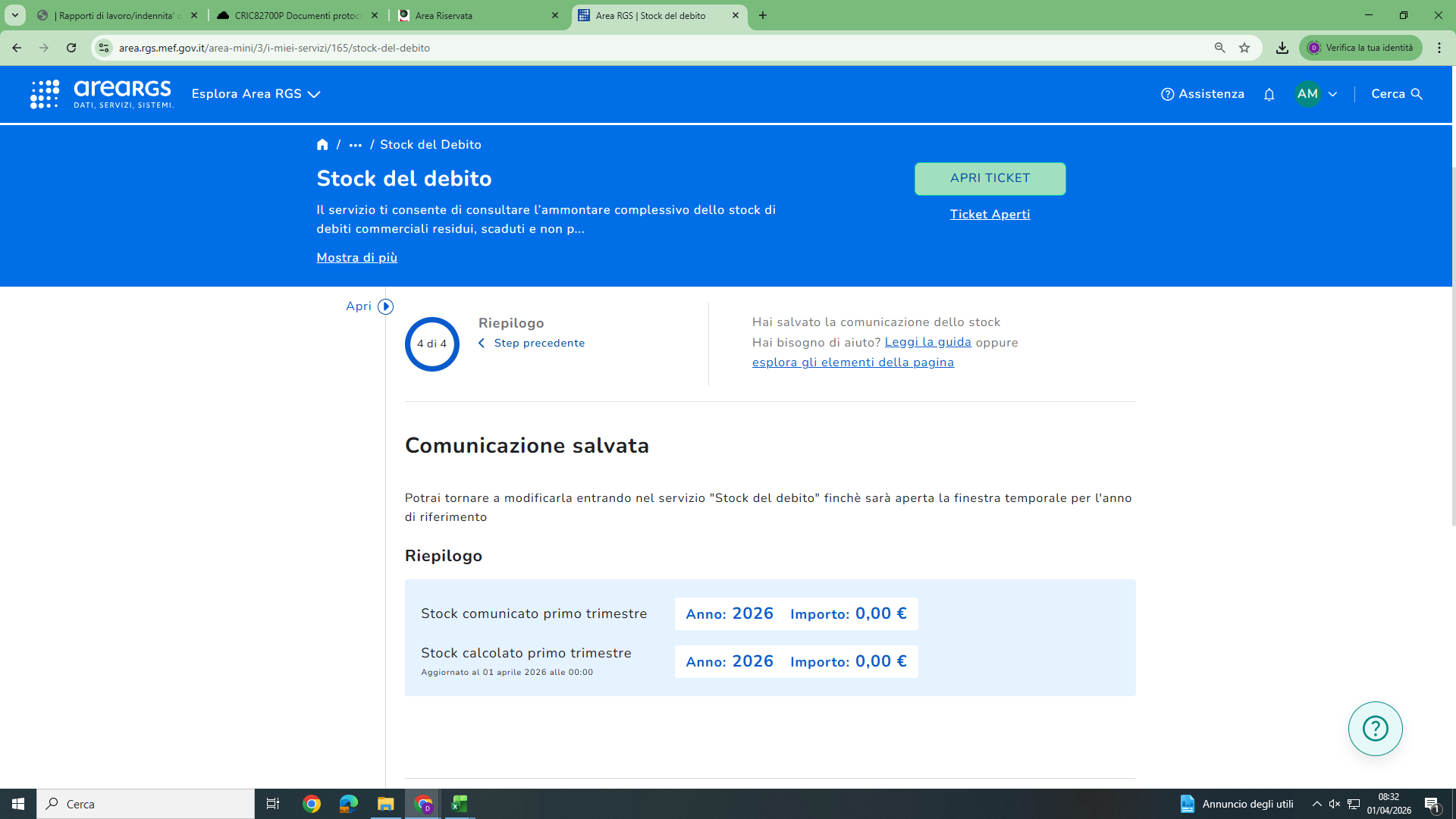The width and height of the screenshot is (1456, 819).
Task: Open the Ticket Aperti link
Action: pyautogui.click(x=990, y=215)
